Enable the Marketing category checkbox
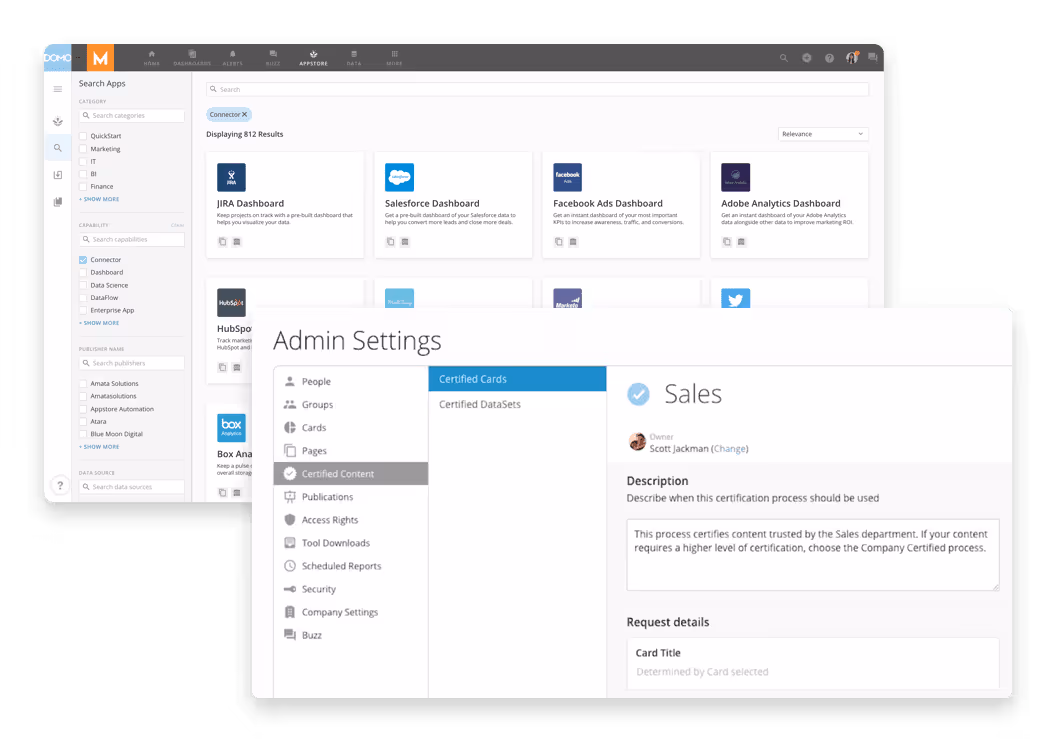The height and width of the screenshot is (742, 1056). tap(83, 149)
